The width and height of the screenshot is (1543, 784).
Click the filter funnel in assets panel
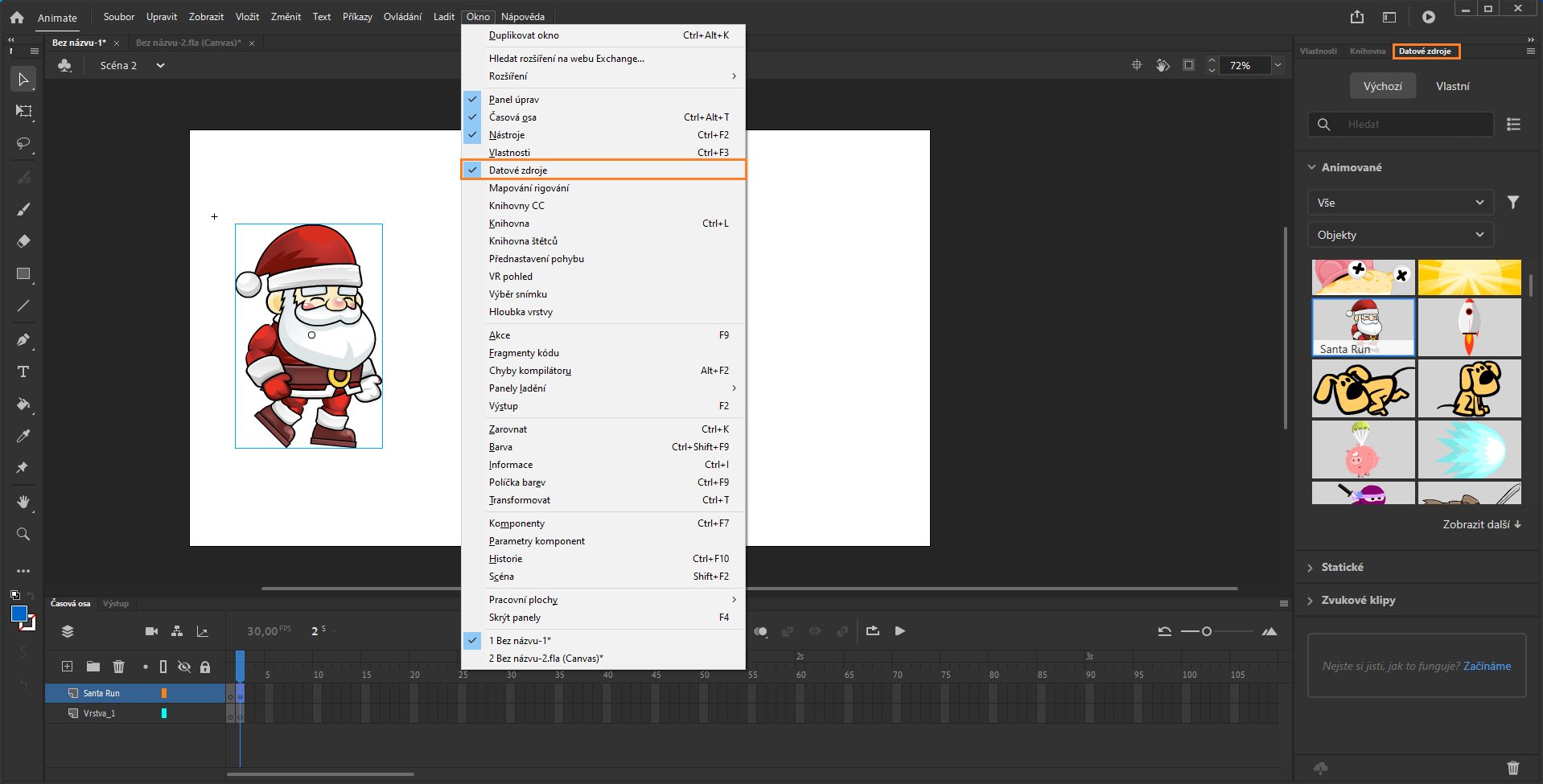[x=1513, y=203]
